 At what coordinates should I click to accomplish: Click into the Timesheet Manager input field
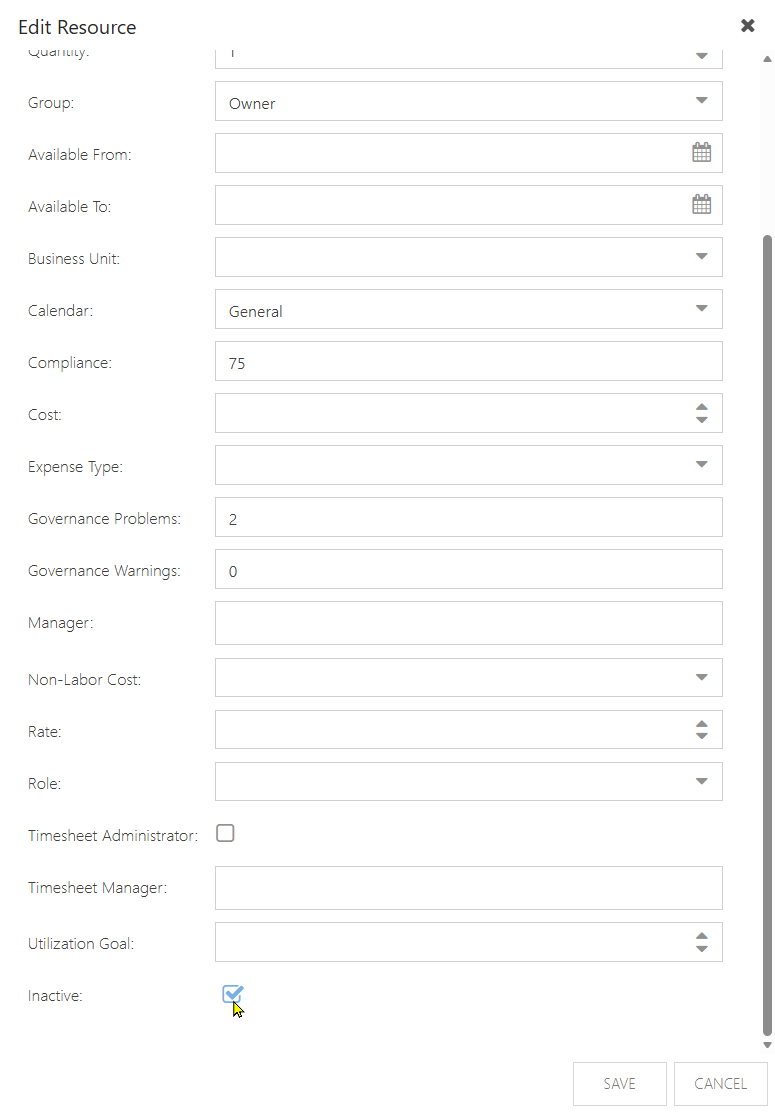tap(469, 887)
